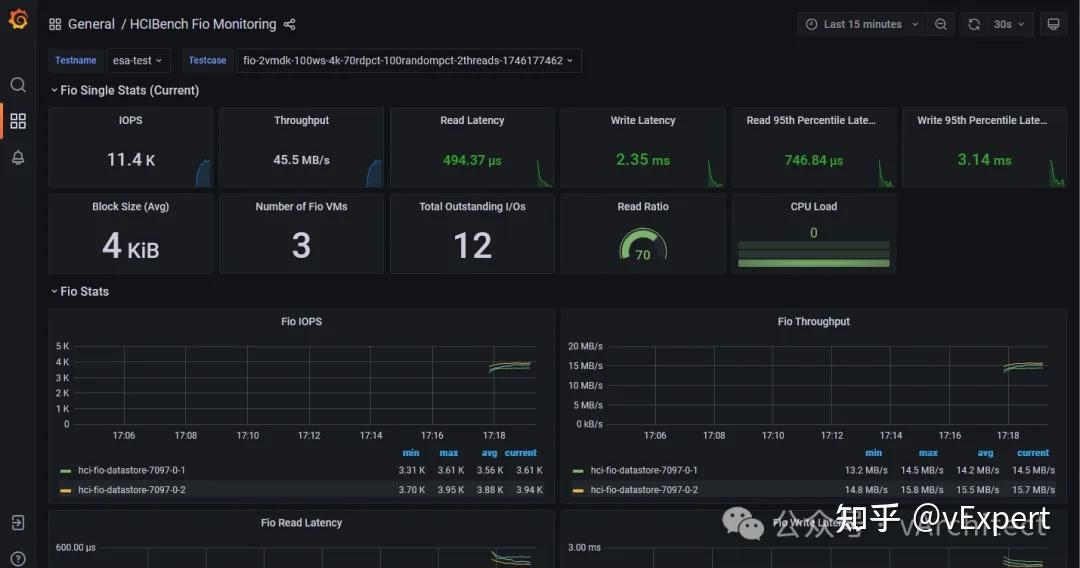
Task: Zoom out the time range
Action: click(941, 24)
